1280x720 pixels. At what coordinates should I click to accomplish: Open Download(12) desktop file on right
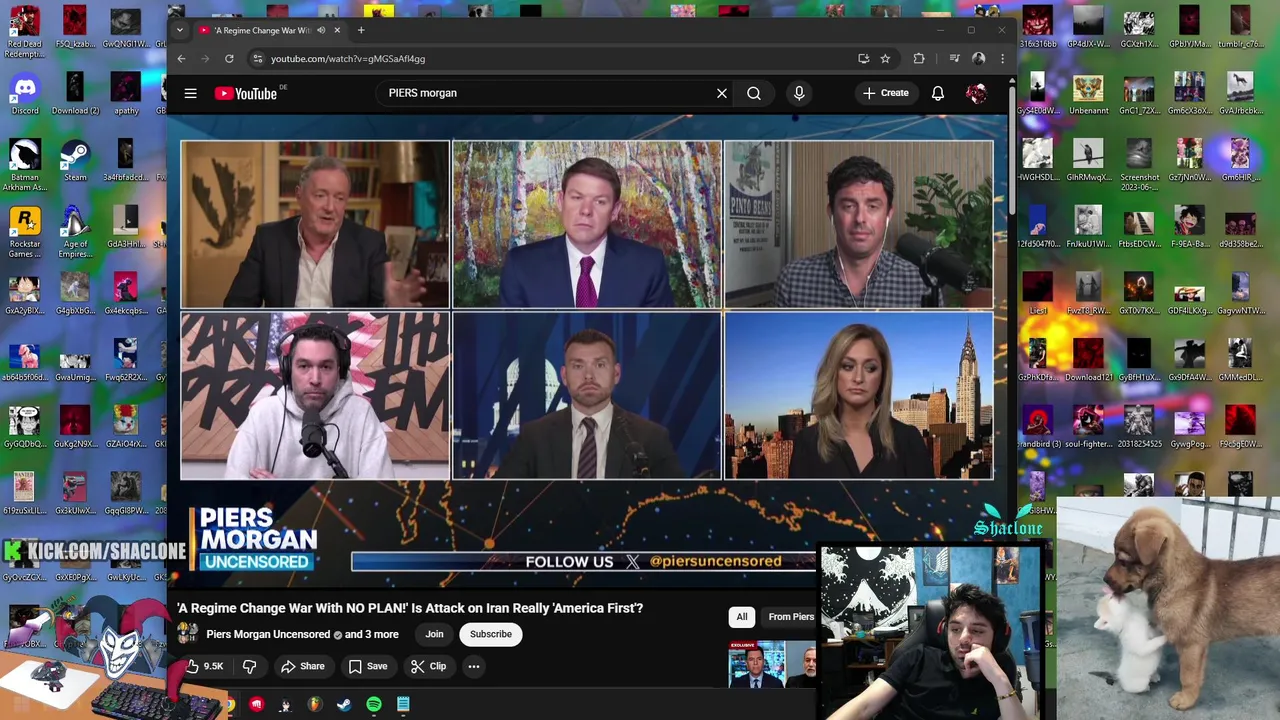coord(1088,360)
